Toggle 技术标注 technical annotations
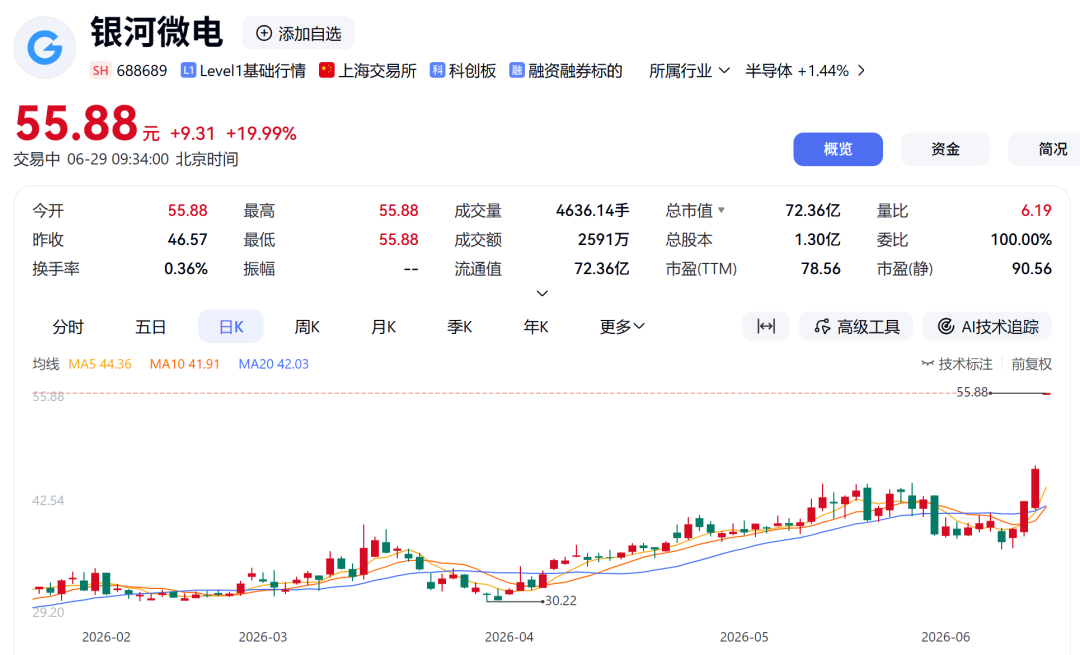 tap(957, 364)
